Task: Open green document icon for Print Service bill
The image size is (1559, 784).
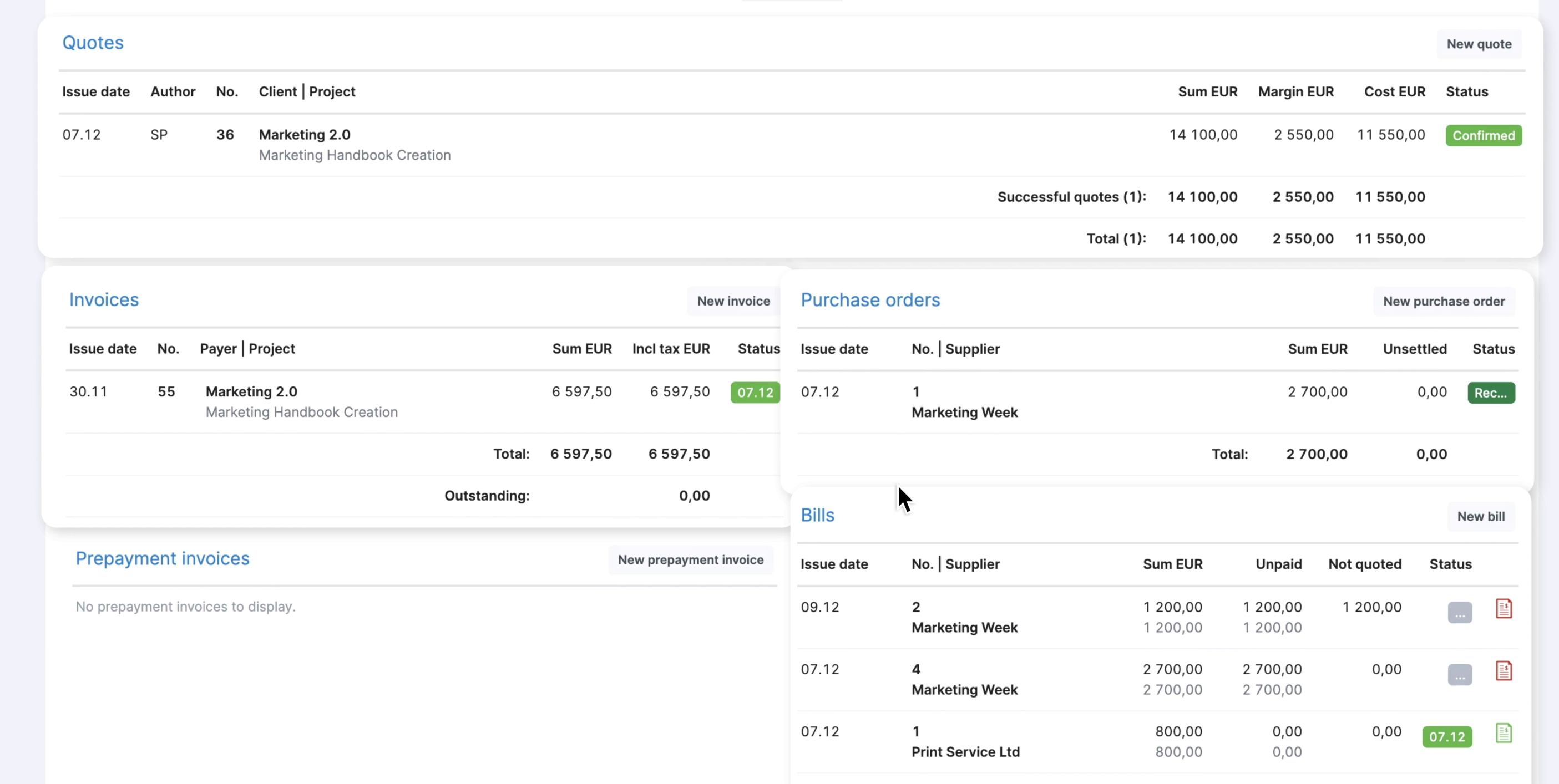Action: [1504, 733]
